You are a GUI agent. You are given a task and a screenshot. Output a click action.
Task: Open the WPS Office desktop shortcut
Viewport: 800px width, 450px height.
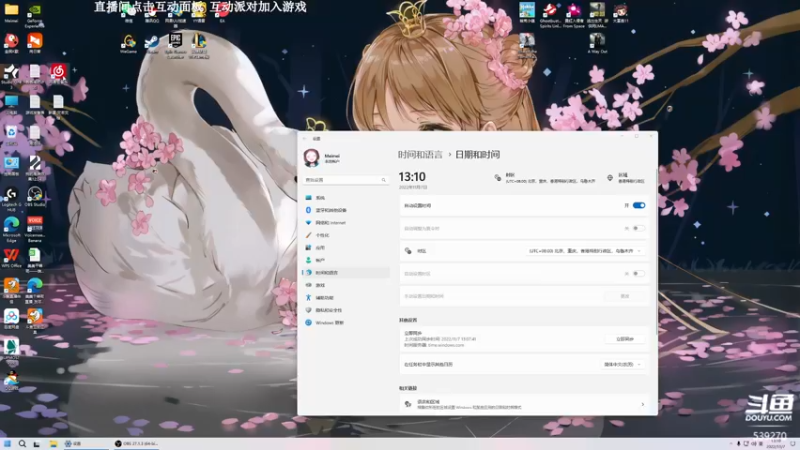click(x=11, y=258)
